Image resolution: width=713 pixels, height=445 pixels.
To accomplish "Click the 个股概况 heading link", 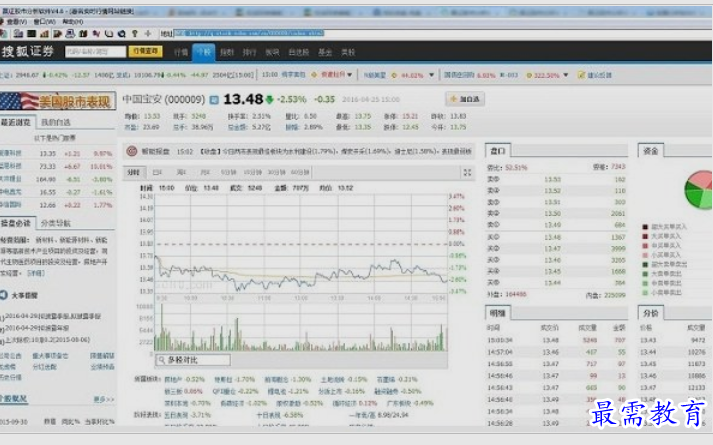I will pos(14,399).
